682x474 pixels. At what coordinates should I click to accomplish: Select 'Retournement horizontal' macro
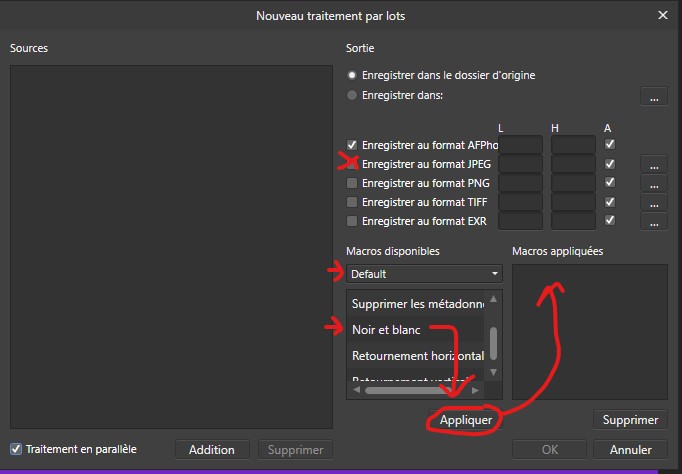[x=417, y=356]
